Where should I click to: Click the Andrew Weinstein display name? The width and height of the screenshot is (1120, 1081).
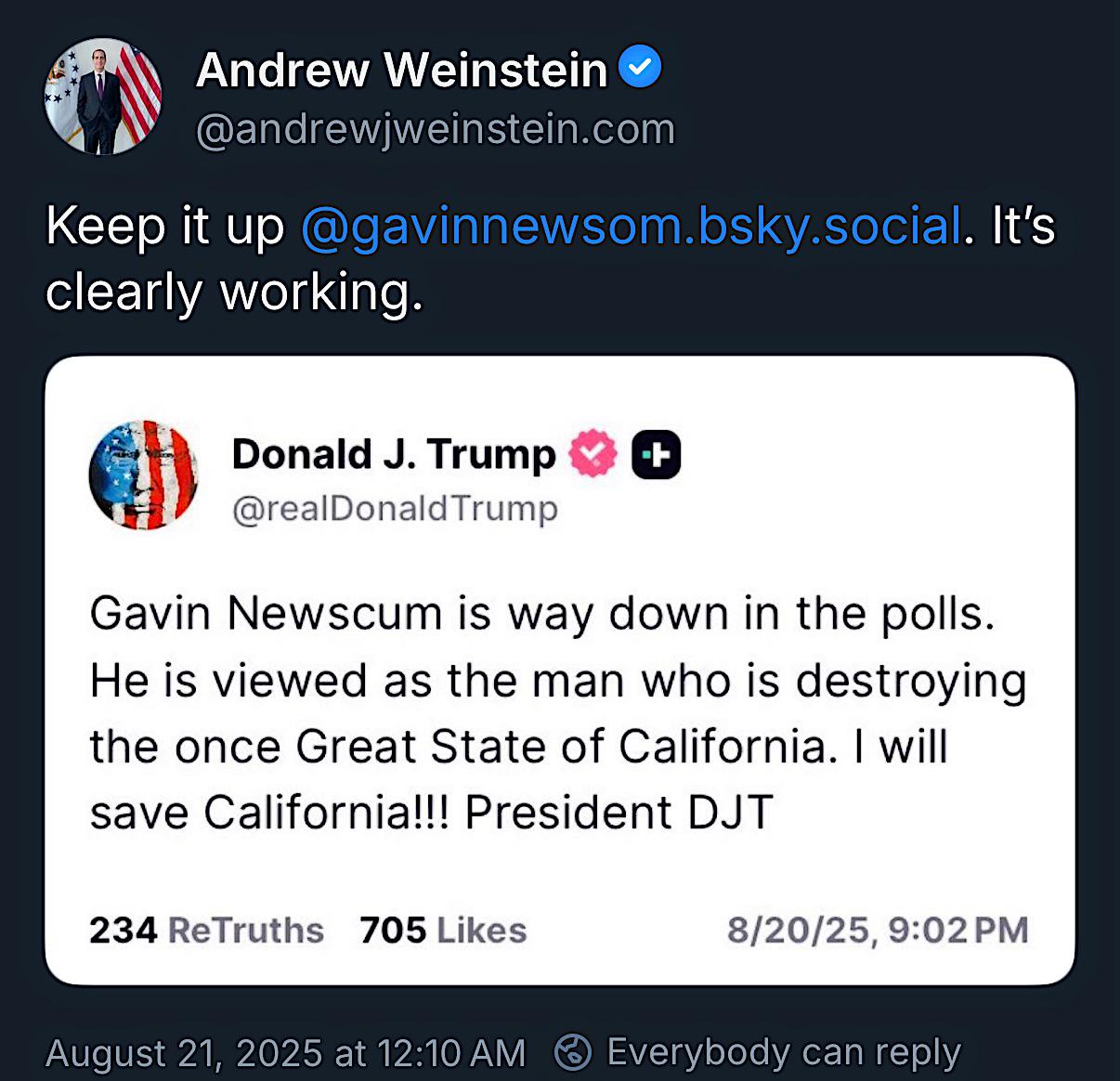click(x=401, y=70)
